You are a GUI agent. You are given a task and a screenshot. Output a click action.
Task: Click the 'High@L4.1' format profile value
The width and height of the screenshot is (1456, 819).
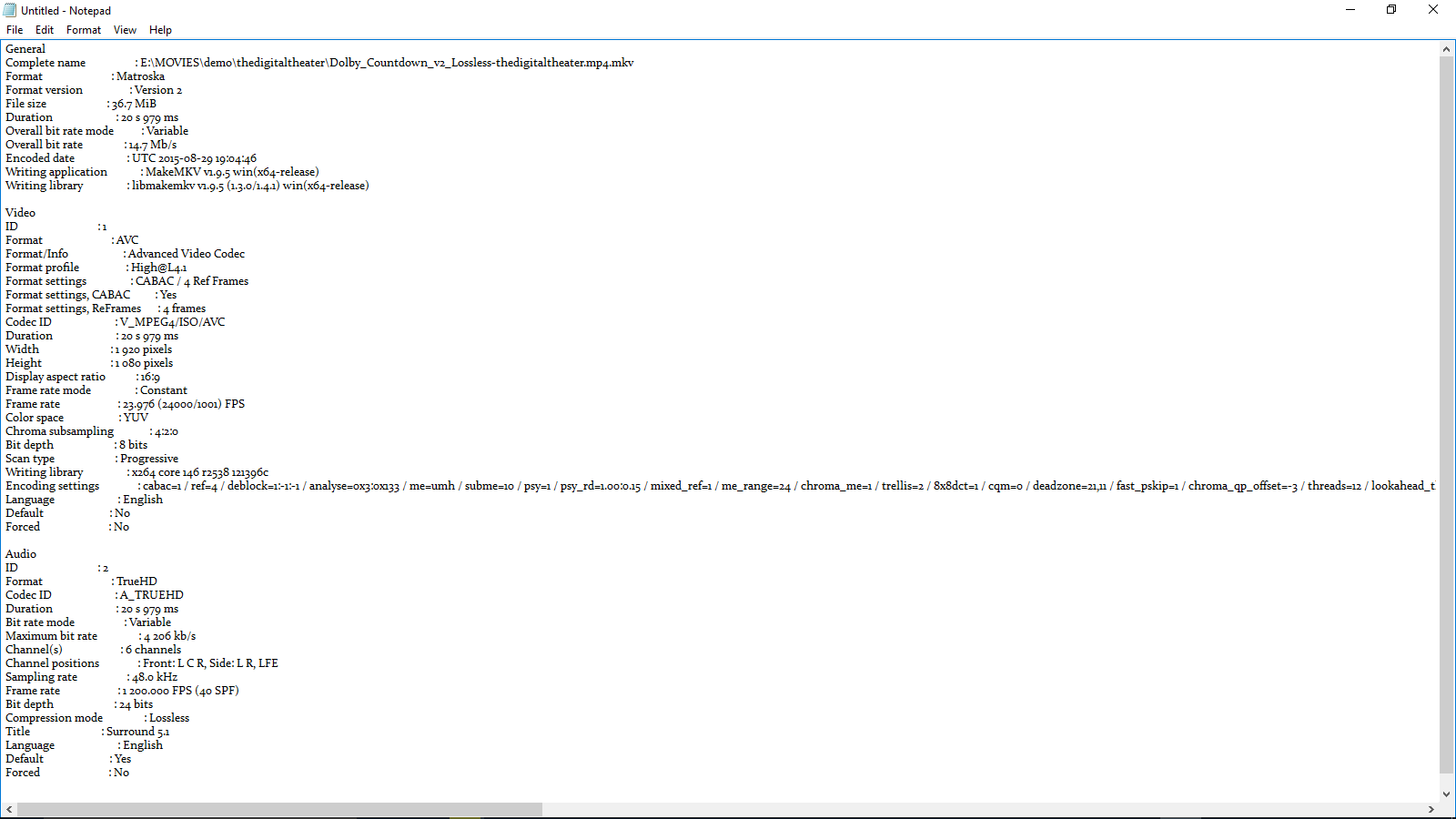pos(158,268)
